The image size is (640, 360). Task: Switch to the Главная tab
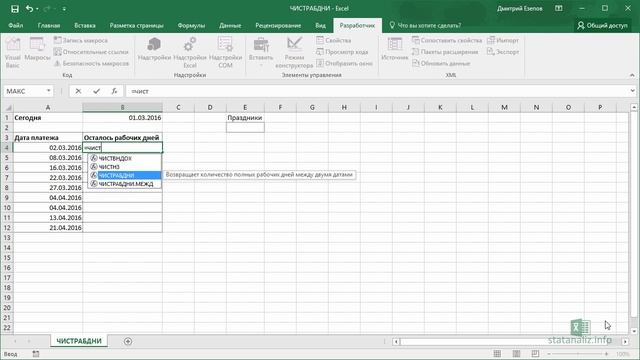(x=49, y=25)
